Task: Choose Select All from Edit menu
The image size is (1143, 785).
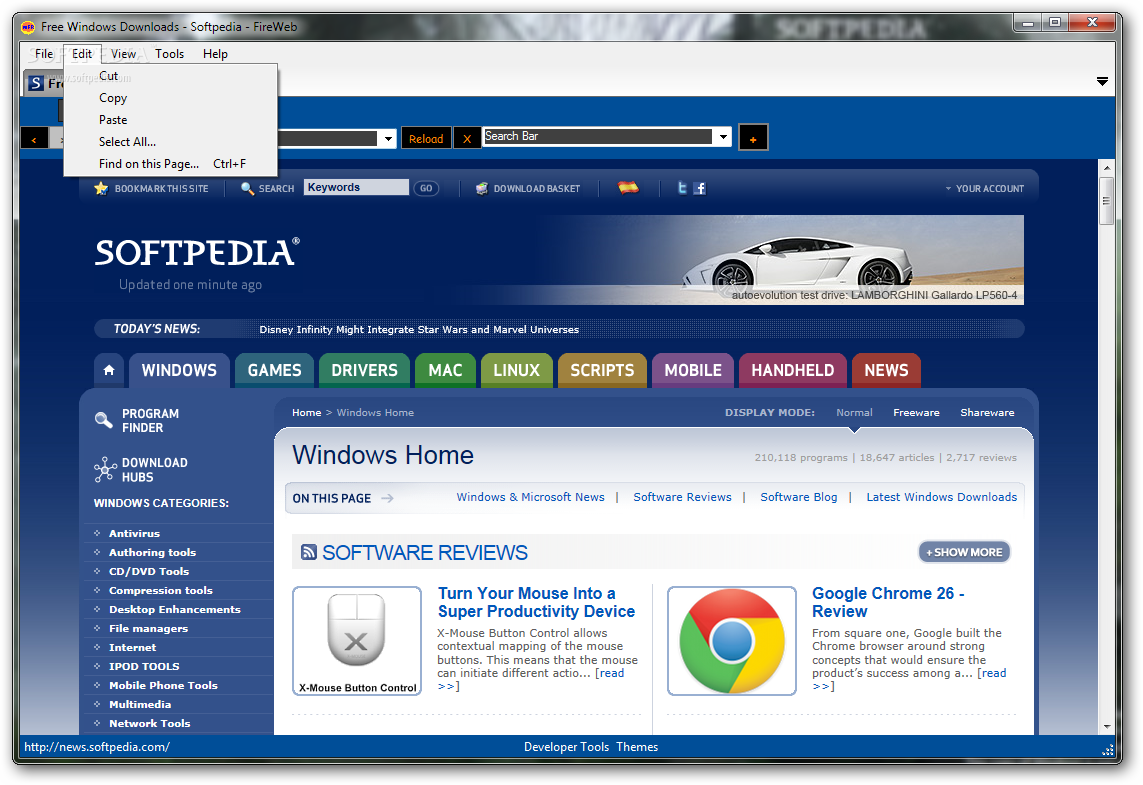Action: point(171,141)
